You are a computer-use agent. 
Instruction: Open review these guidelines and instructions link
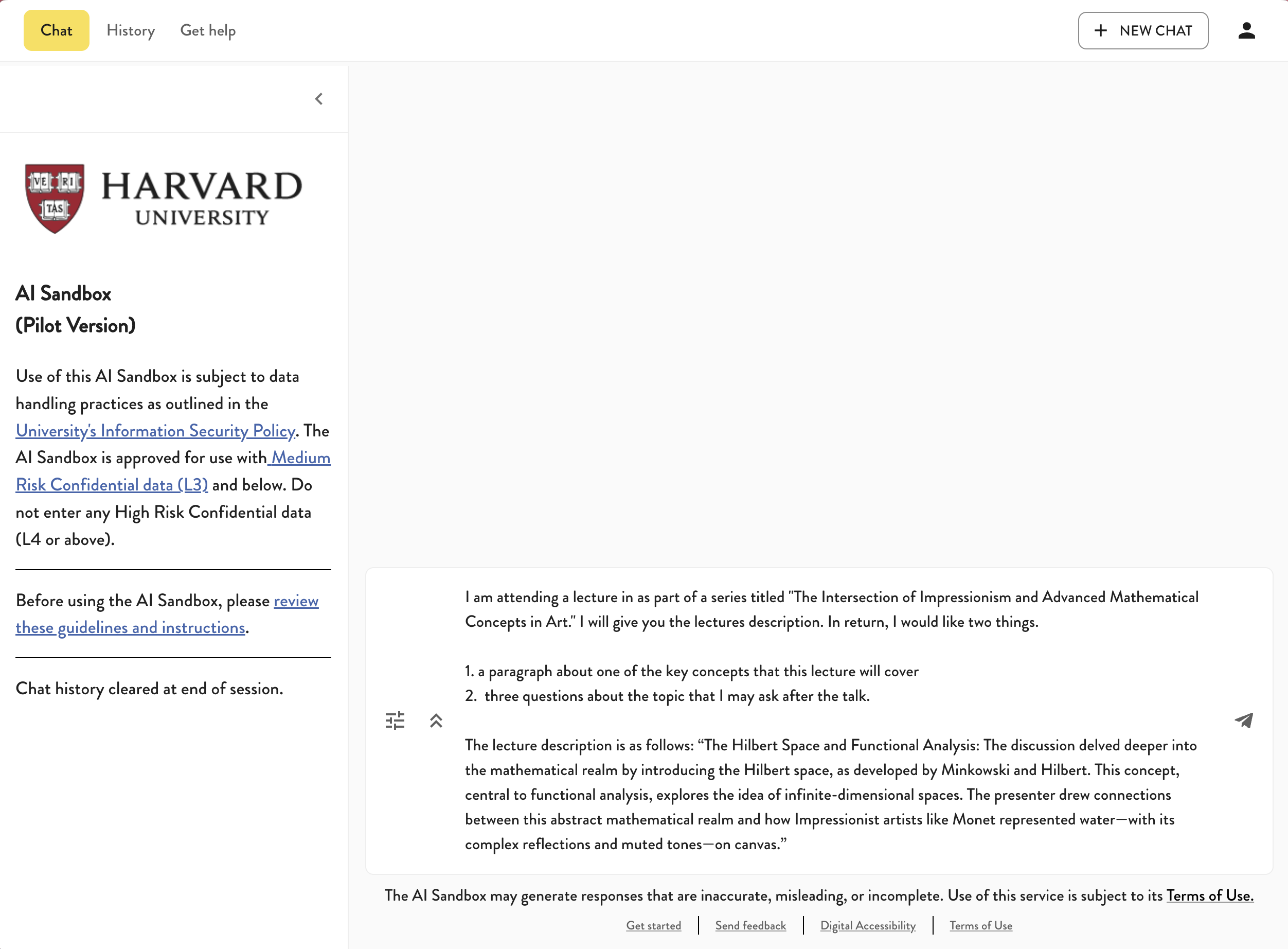tap(130, 627)
